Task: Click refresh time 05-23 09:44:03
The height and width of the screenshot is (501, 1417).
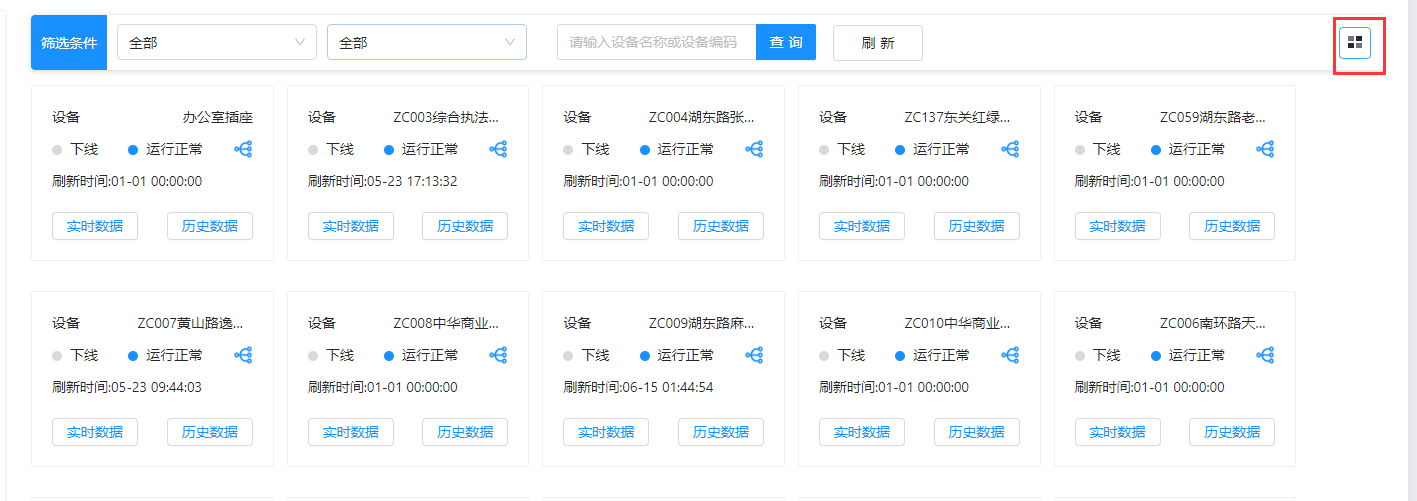Action: [x=127, y=387]
